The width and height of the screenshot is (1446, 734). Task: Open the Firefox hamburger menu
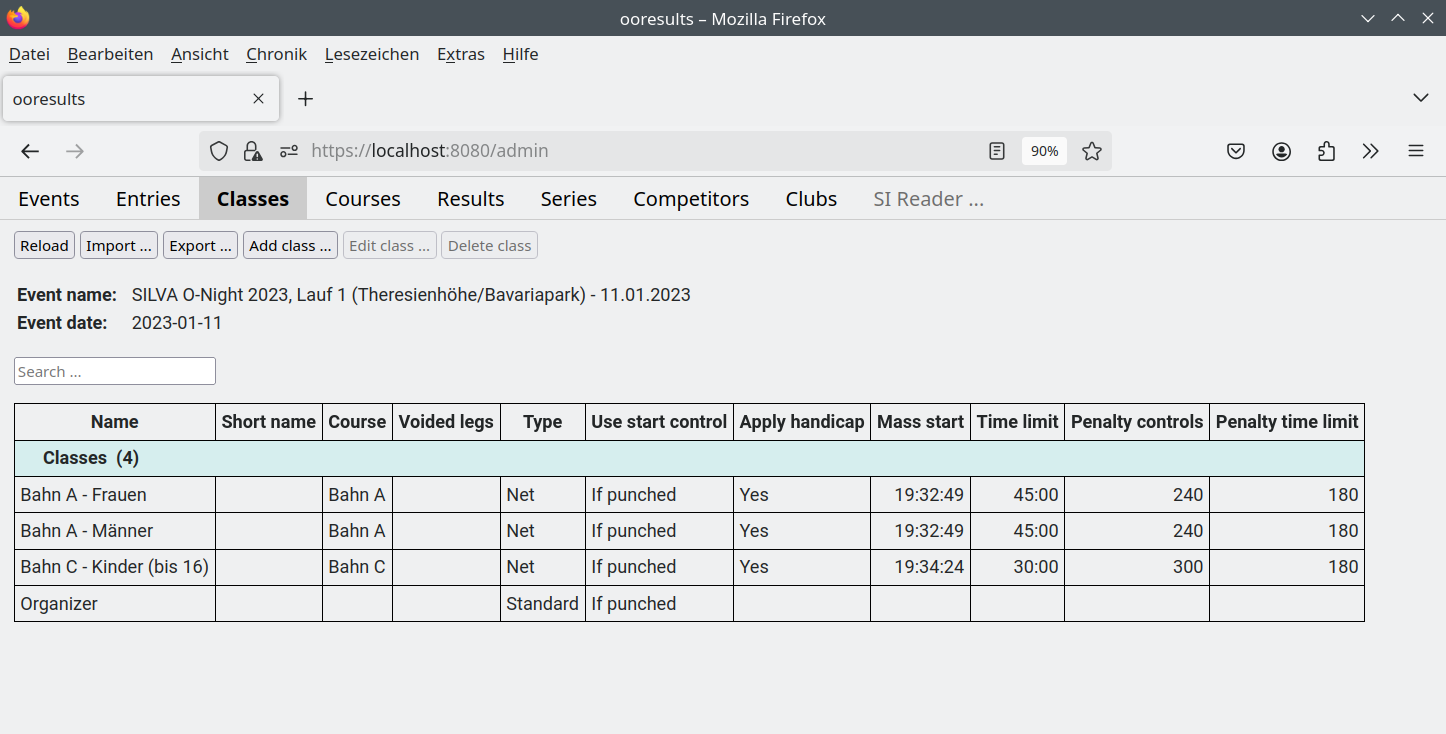coord(1416,151)
